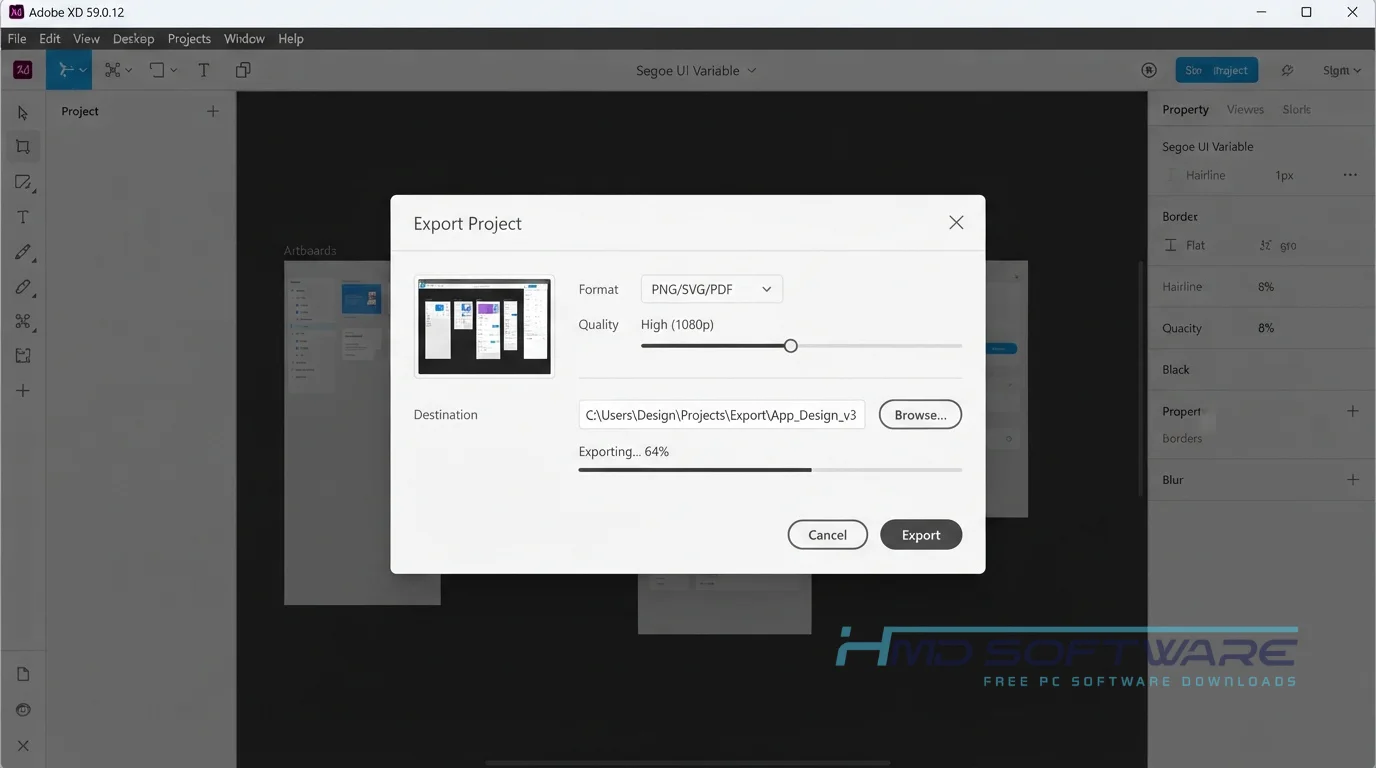This screenshot has width=1376, height=768.
Task: Click the export preview thumbnail
Action: pyautogui.click(x=484, y=327)
